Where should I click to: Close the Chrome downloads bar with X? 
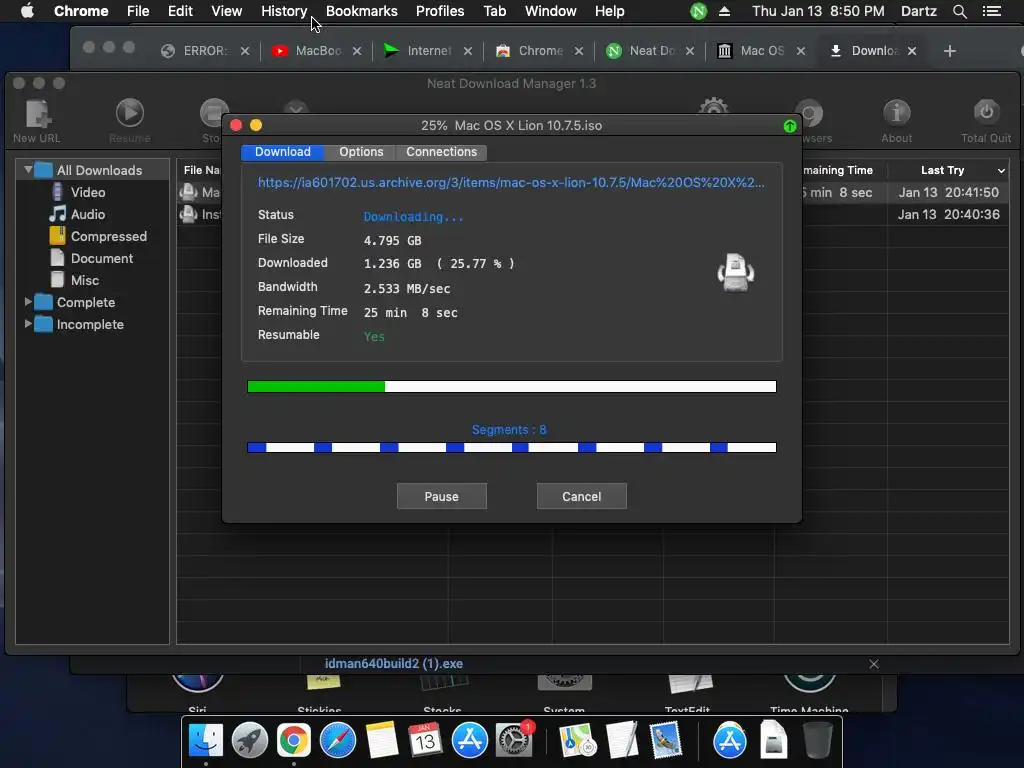point(874,664)
